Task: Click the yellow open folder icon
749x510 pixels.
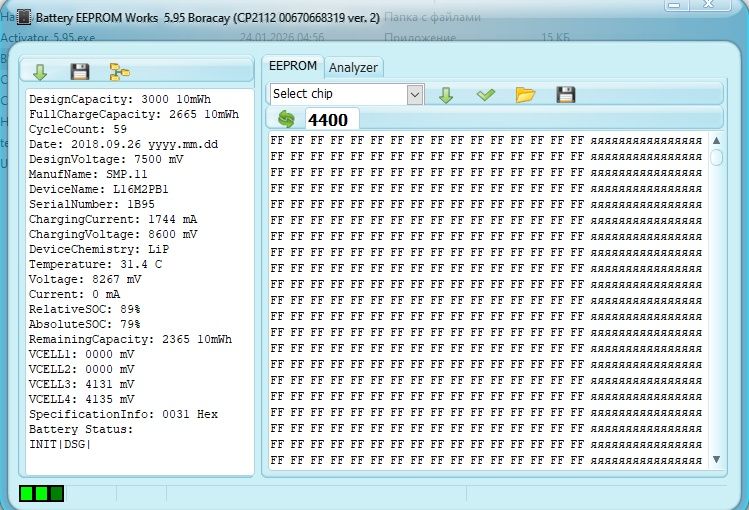Action: click(525, 95)
